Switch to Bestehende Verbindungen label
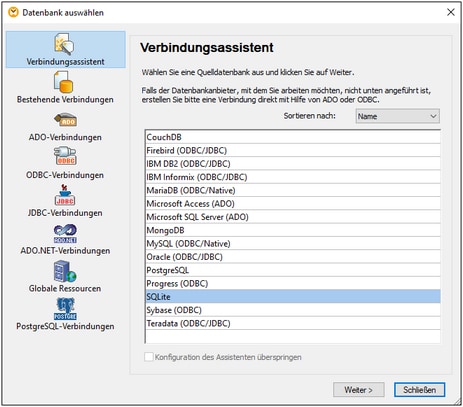The image size is (463, 407). tap(65, 99)
